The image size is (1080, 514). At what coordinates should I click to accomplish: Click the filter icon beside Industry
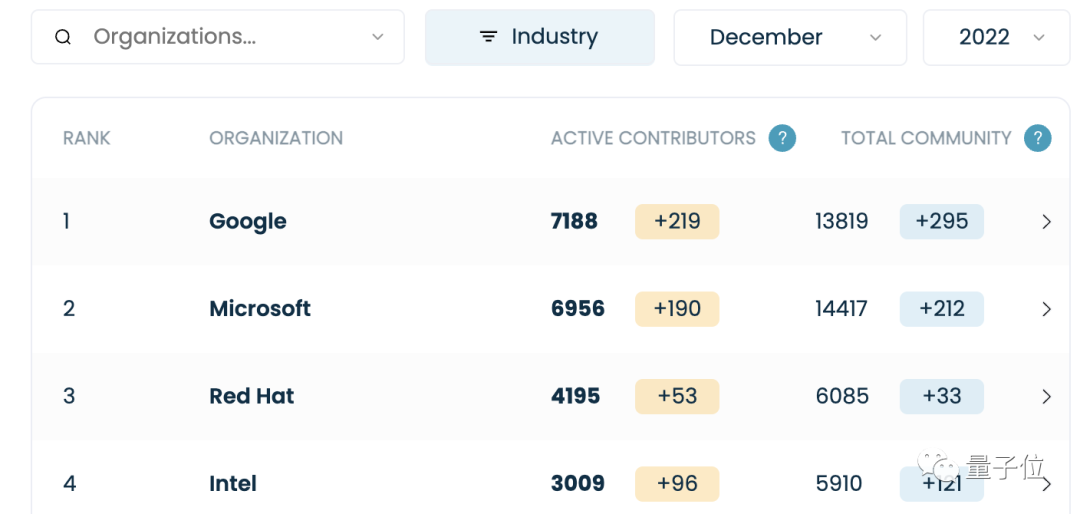tap(488, 37)
